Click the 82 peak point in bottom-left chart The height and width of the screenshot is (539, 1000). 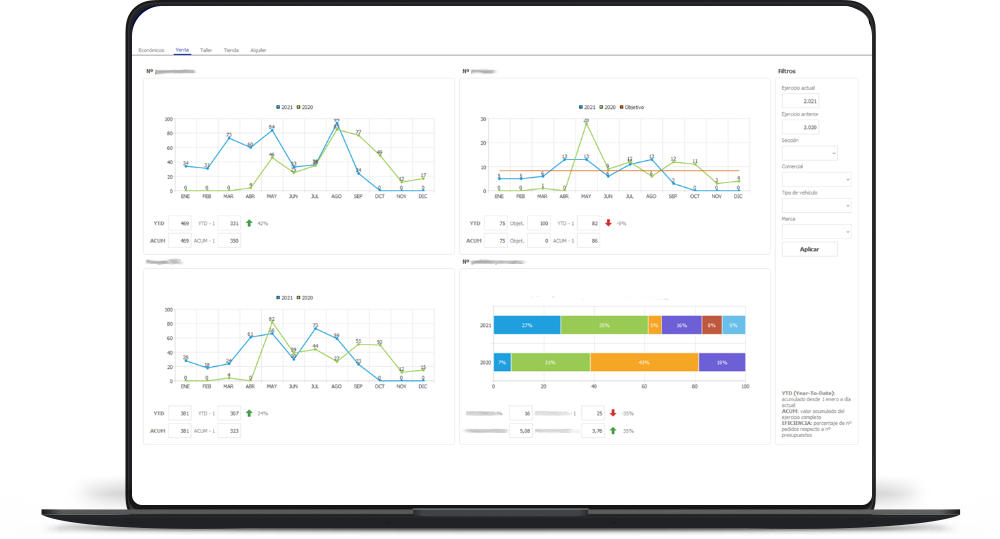[272, 322]
